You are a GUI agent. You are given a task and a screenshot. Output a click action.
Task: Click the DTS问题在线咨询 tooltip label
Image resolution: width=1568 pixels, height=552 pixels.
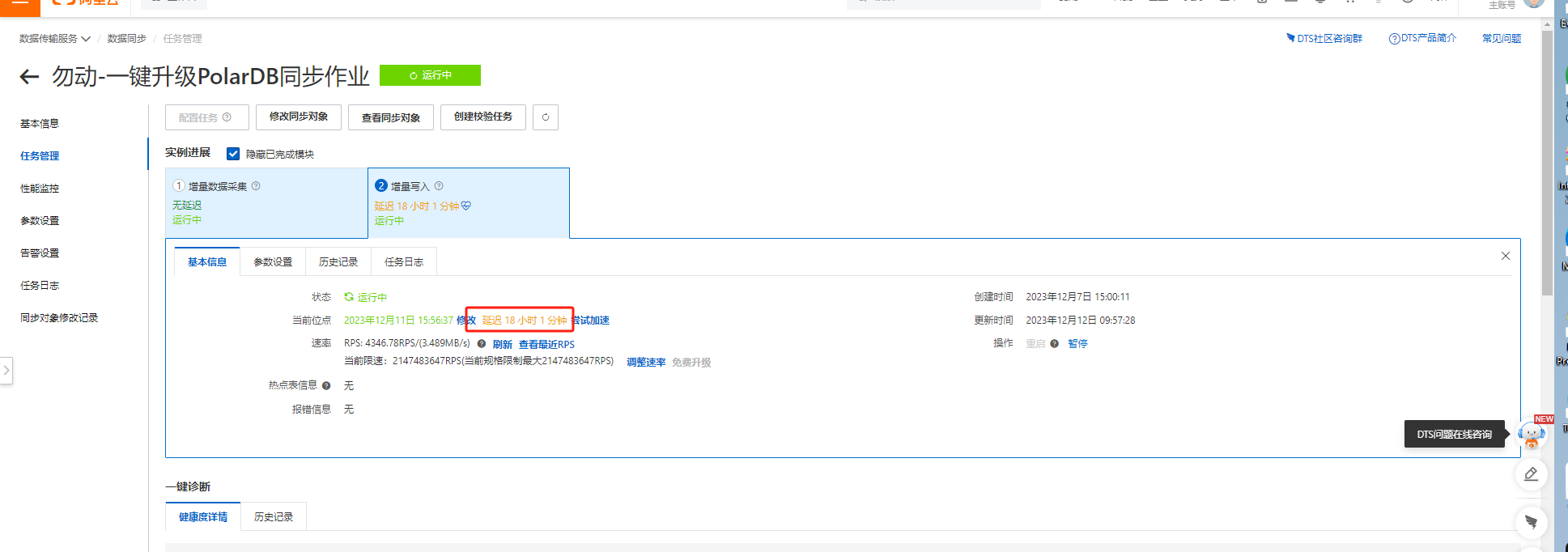(1455, 435)
